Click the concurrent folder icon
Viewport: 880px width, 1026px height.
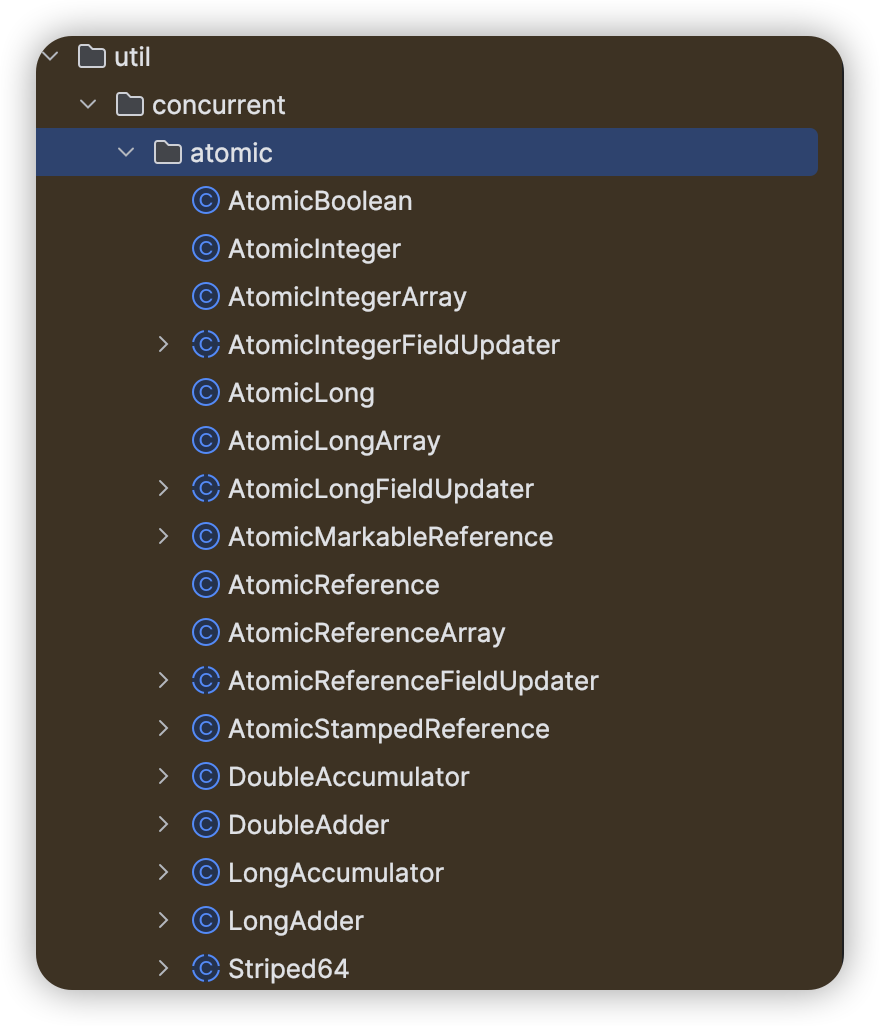(x=130, y=105)
